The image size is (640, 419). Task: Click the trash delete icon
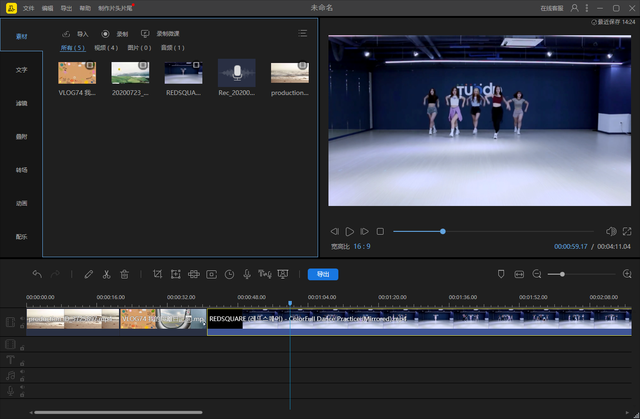(x=124, y=274)
